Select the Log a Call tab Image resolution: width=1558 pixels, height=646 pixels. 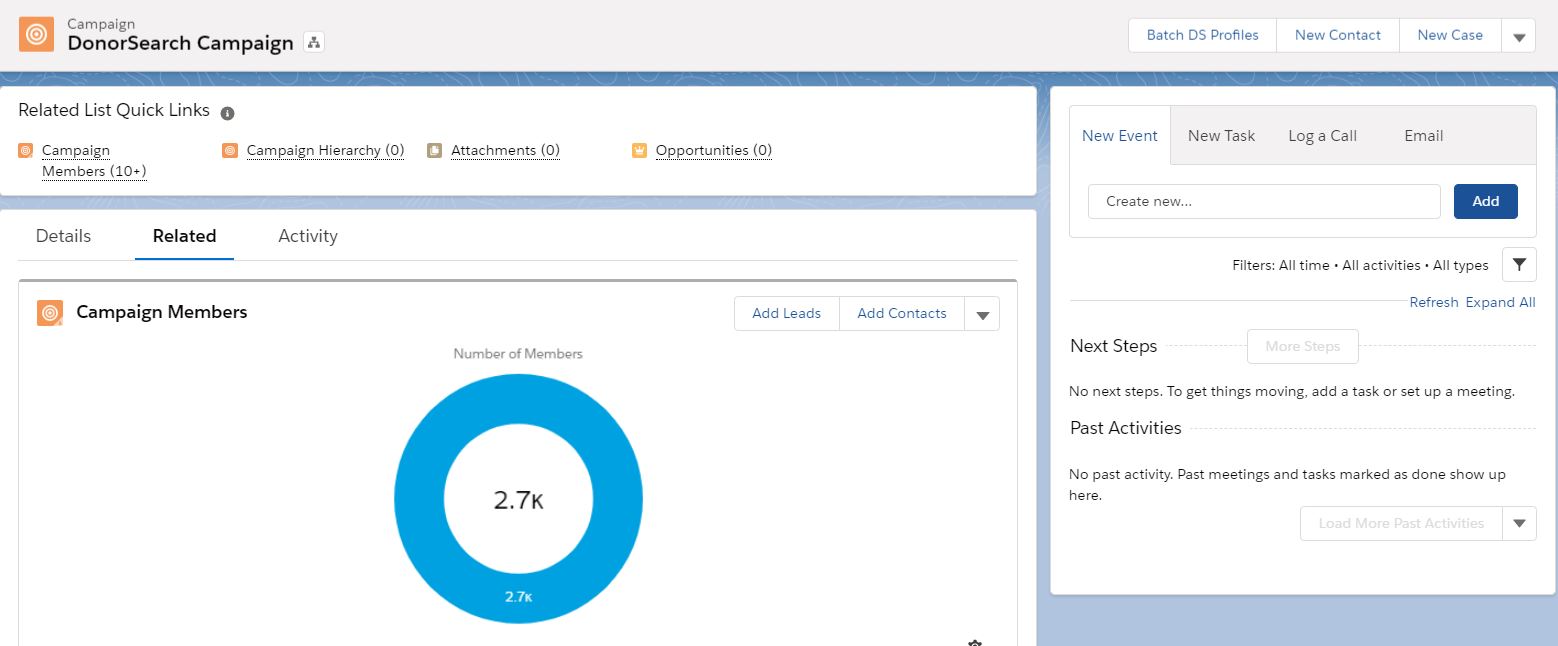point(1322,136)
